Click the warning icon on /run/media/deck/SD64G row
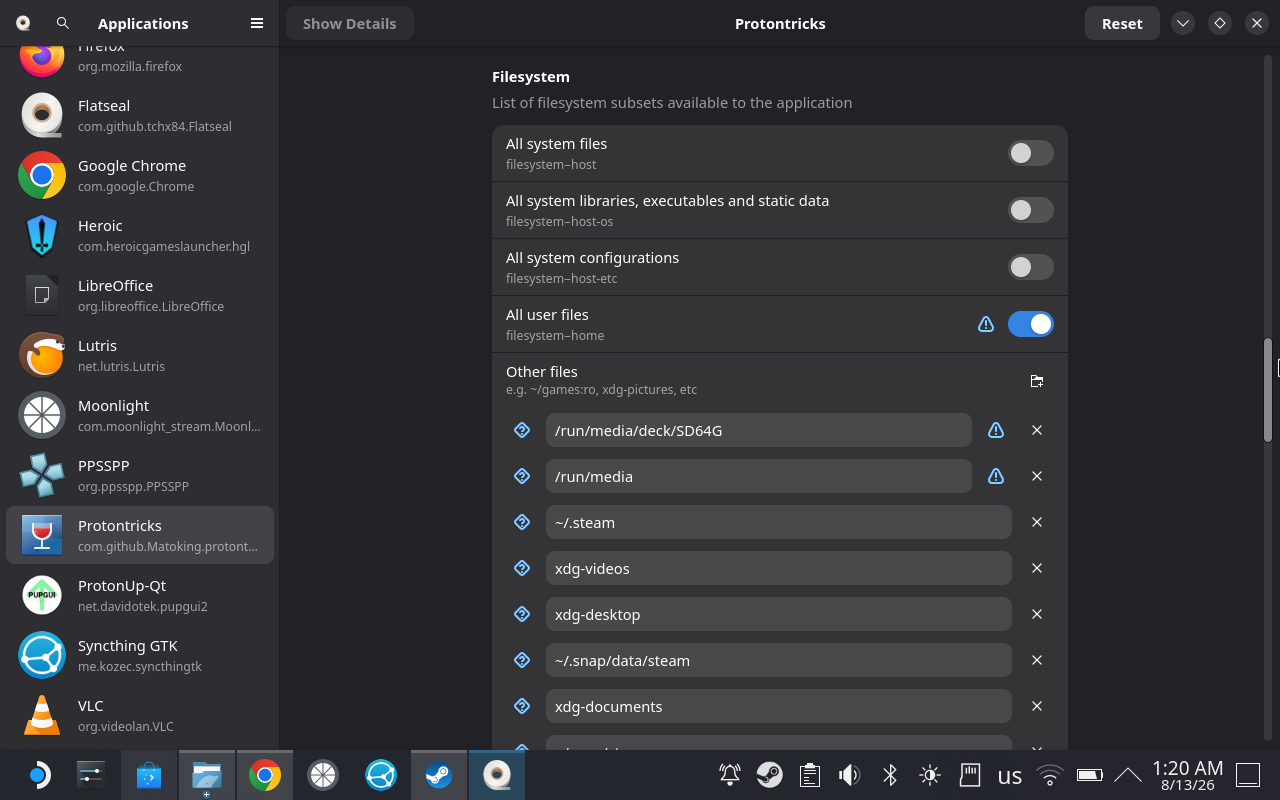This screenshot has width=1280, height=800. 996,430
